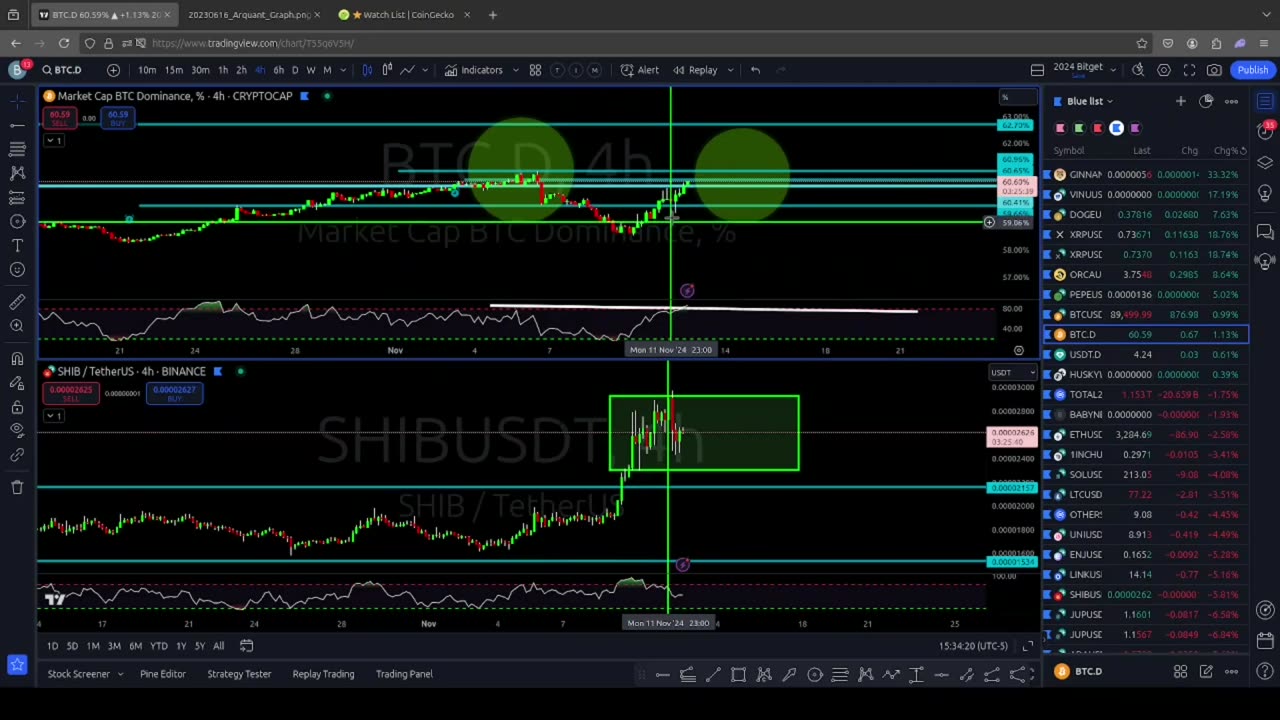Select the 30m timeframe
1280x720 pixels.
pyautogui.click(x=200, y=70)
